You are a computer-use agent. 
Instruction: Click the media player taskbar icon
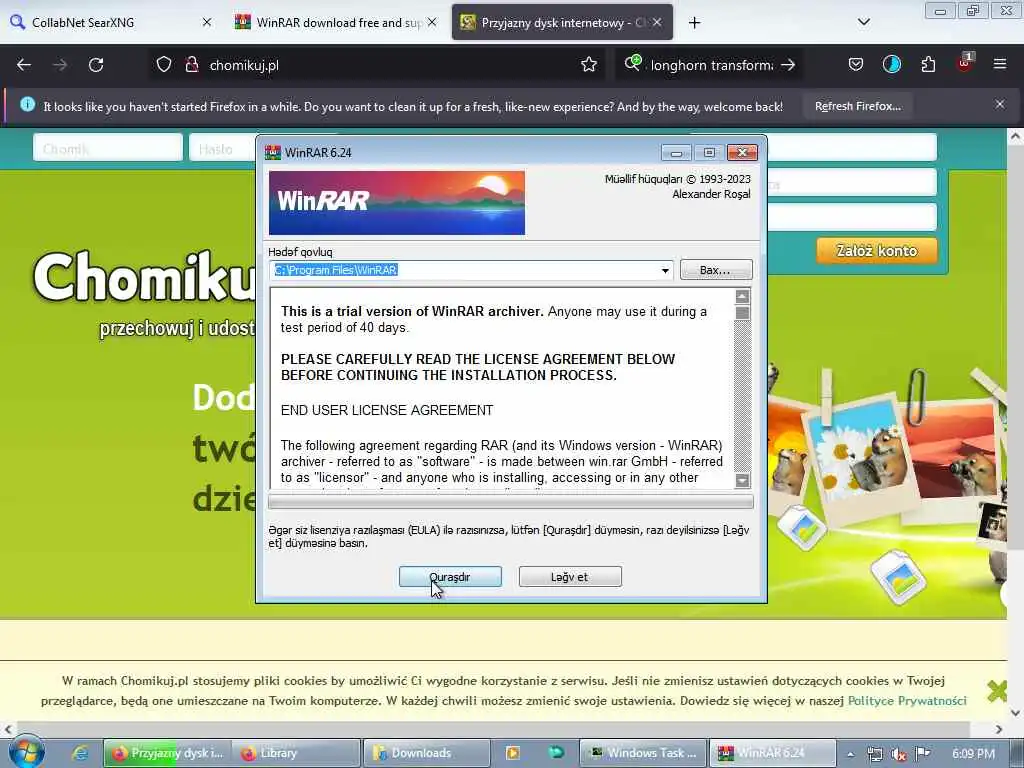513,753
